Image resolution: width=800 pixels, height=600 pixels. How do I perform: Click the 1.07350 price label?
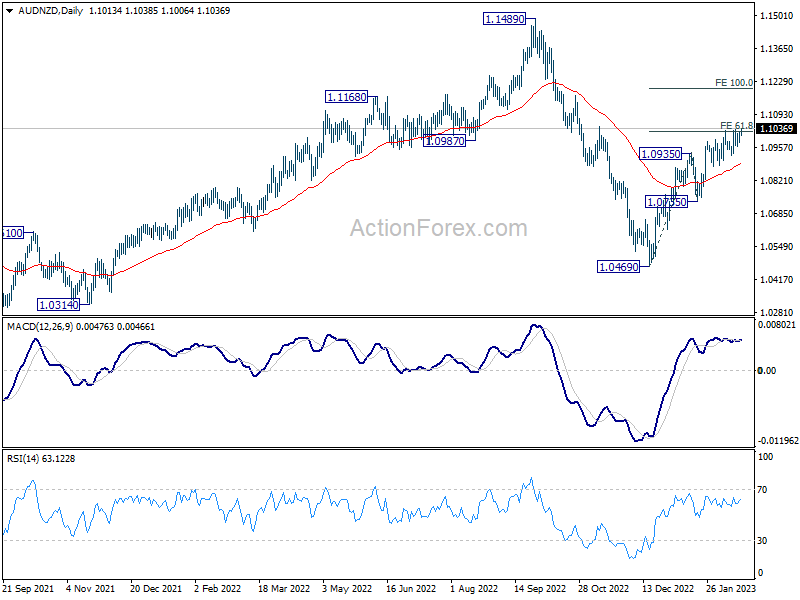click(666, 202)
